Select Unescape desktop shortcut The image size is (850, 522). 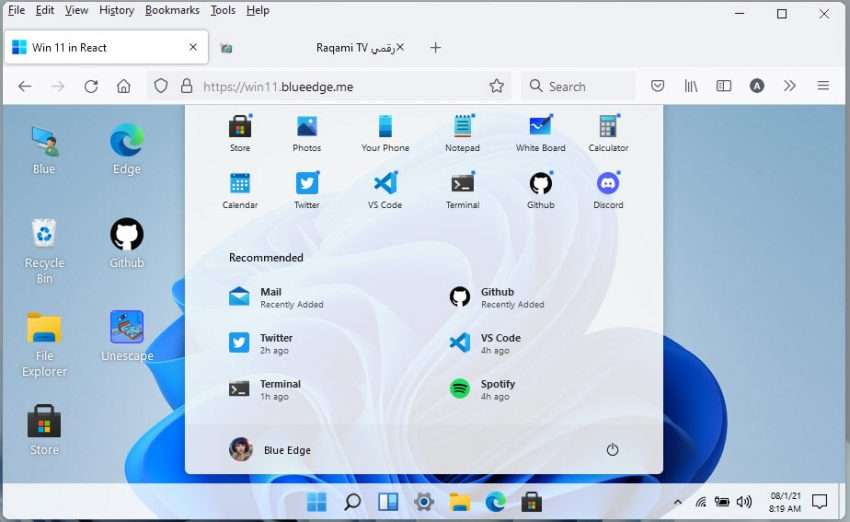tap(127, 336)
